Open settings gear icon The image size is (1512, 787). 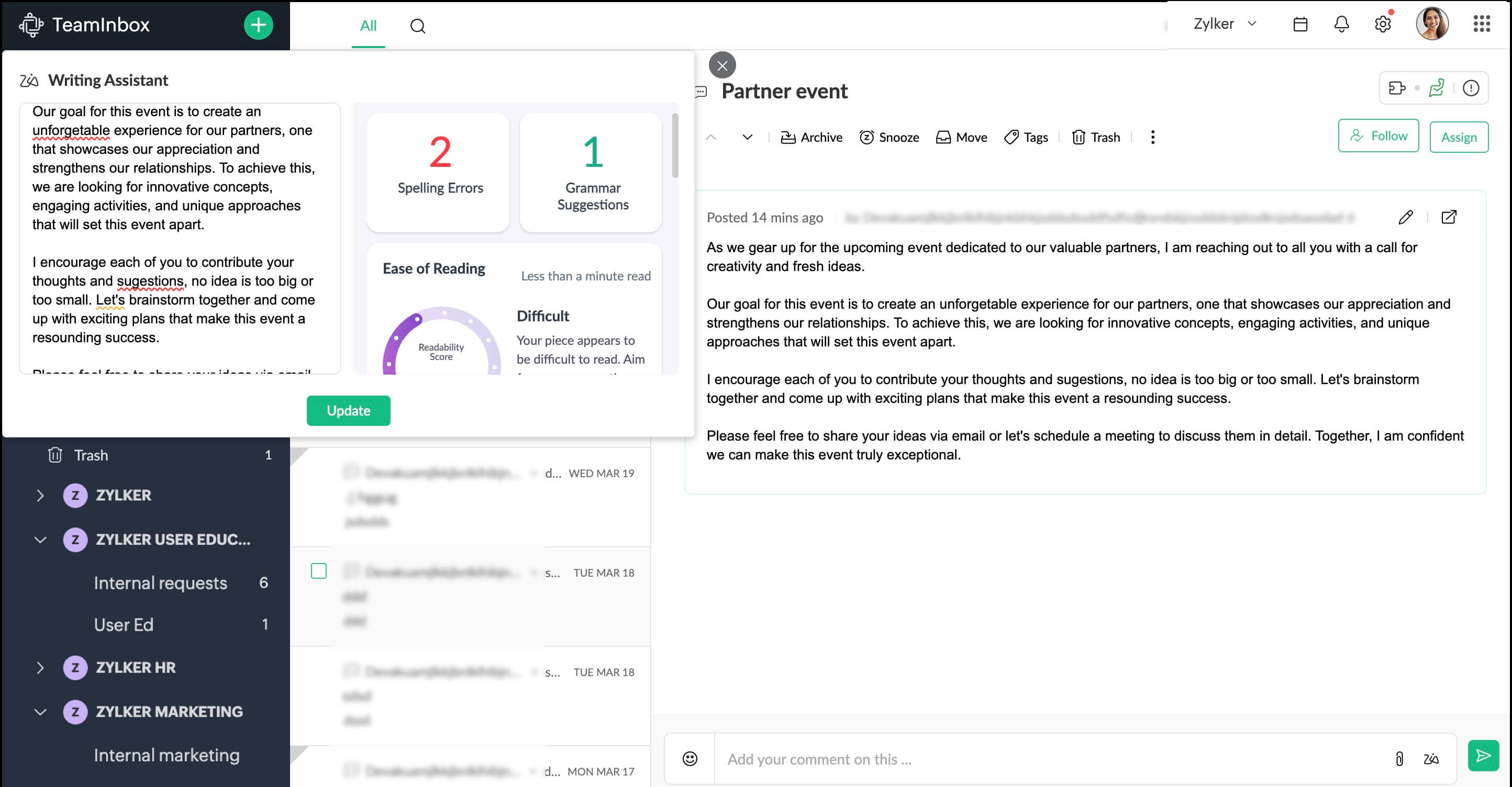(x=1383, y=24)
